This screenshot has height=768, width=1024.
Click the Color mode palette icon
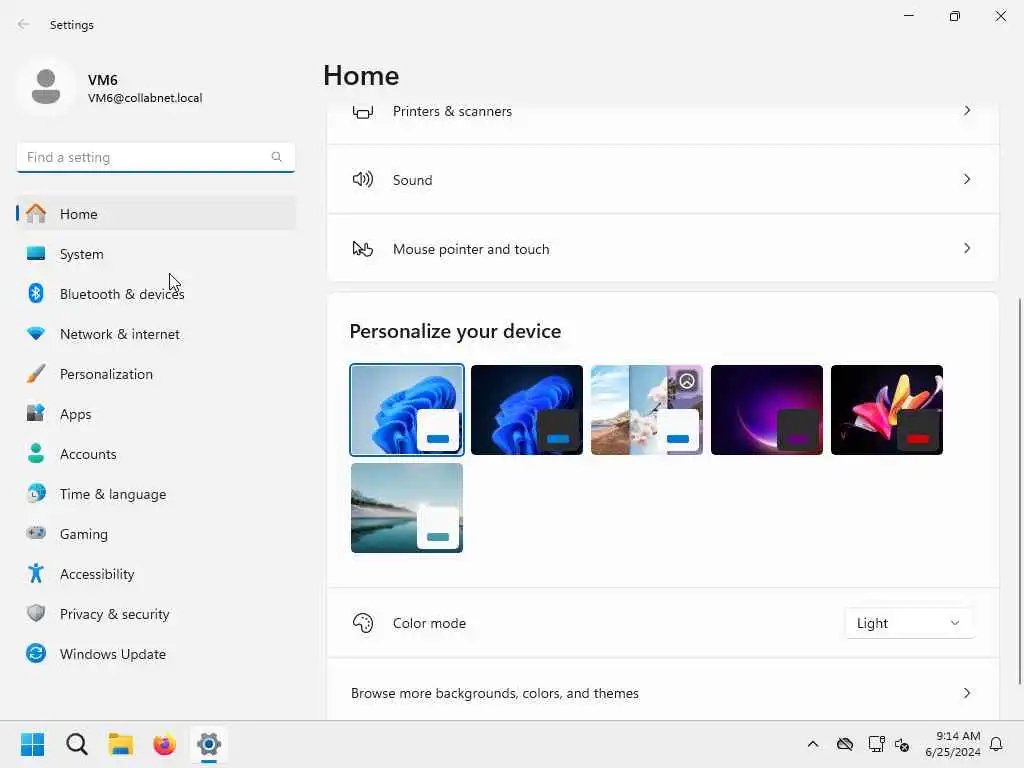click(x=362, y=623)
